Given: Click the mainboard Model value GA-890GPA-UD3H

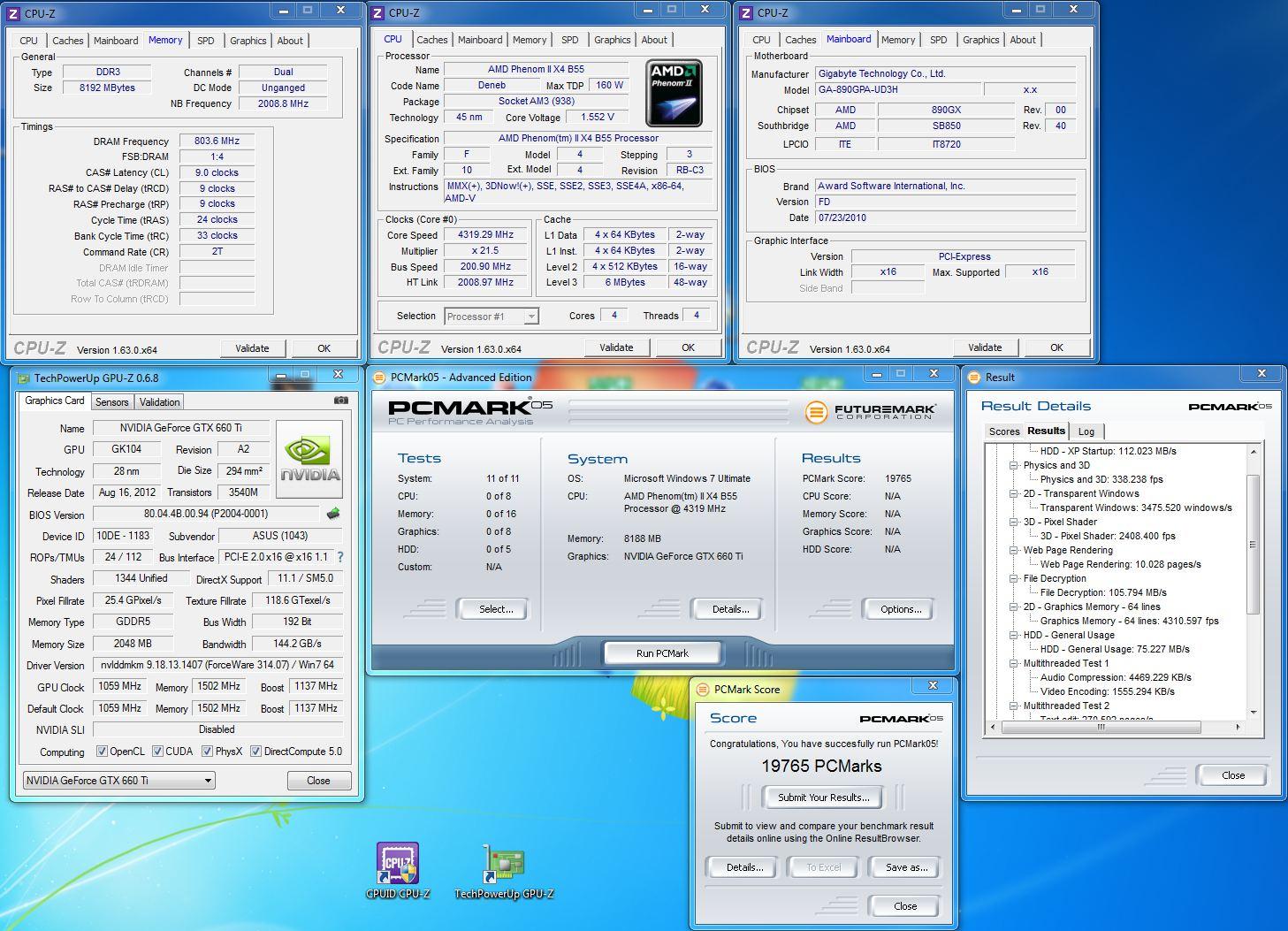Looking at the screenshot, I should pyautogui.click(x=897, y=89).
